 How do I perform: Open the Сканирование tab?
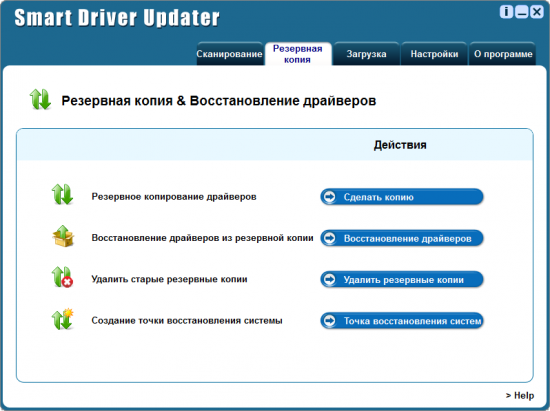coord(229,54)
